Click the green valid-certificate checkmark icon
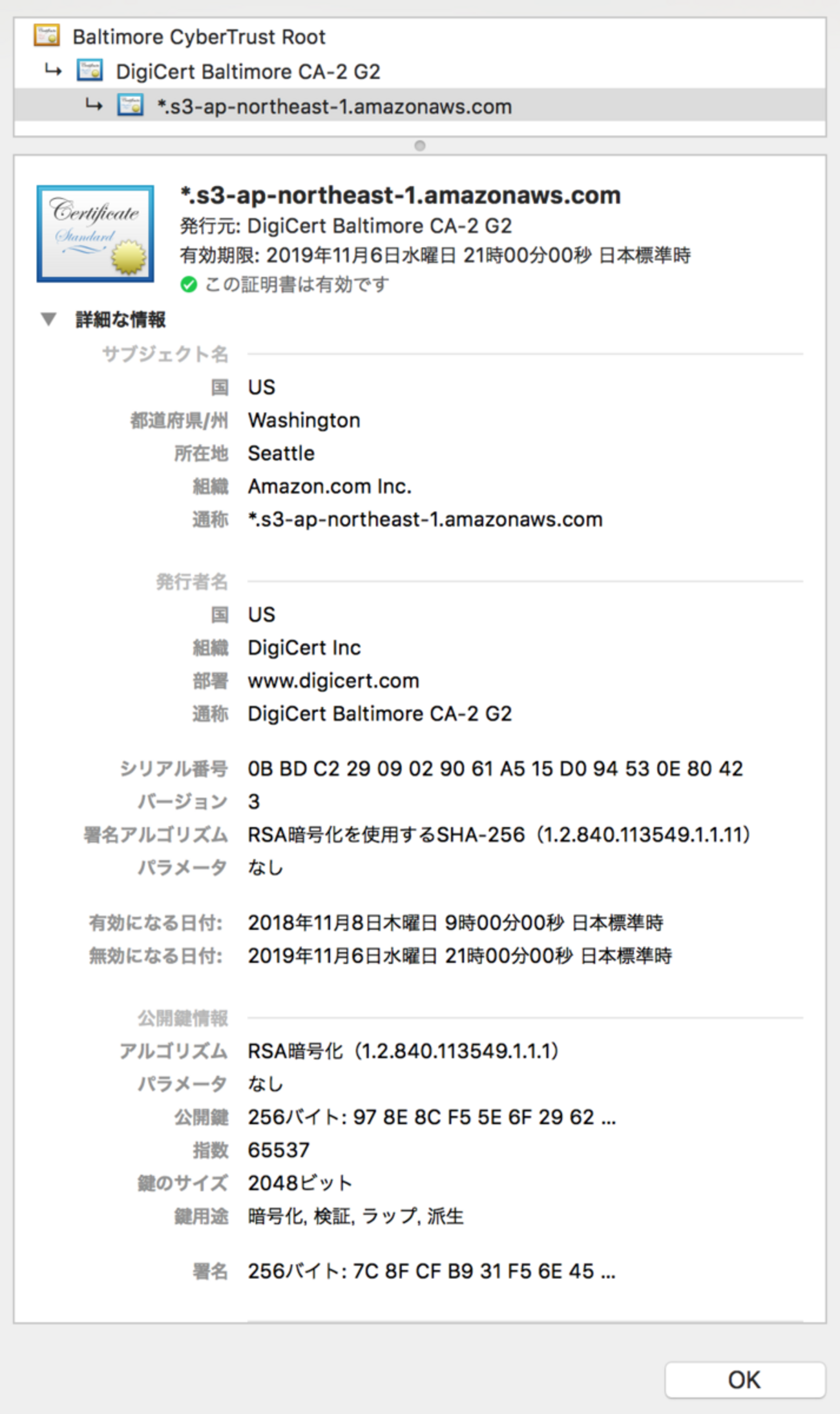Image resolution: width=840 pixels, height=1414 pixels. tap(189, 284)
